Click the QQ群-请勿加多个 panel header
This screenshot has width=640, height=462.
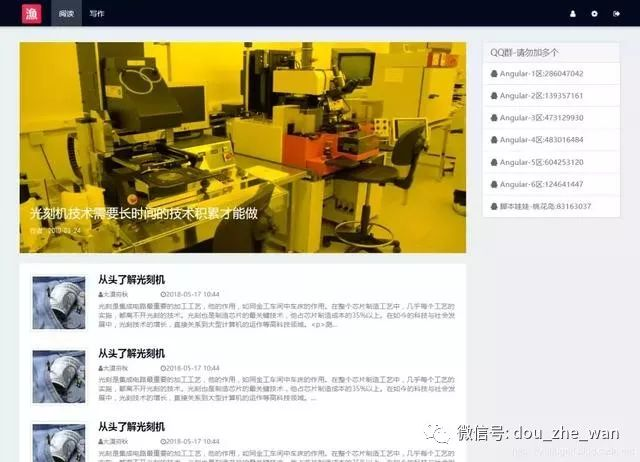pyautogui.click(x=551, y=52)
